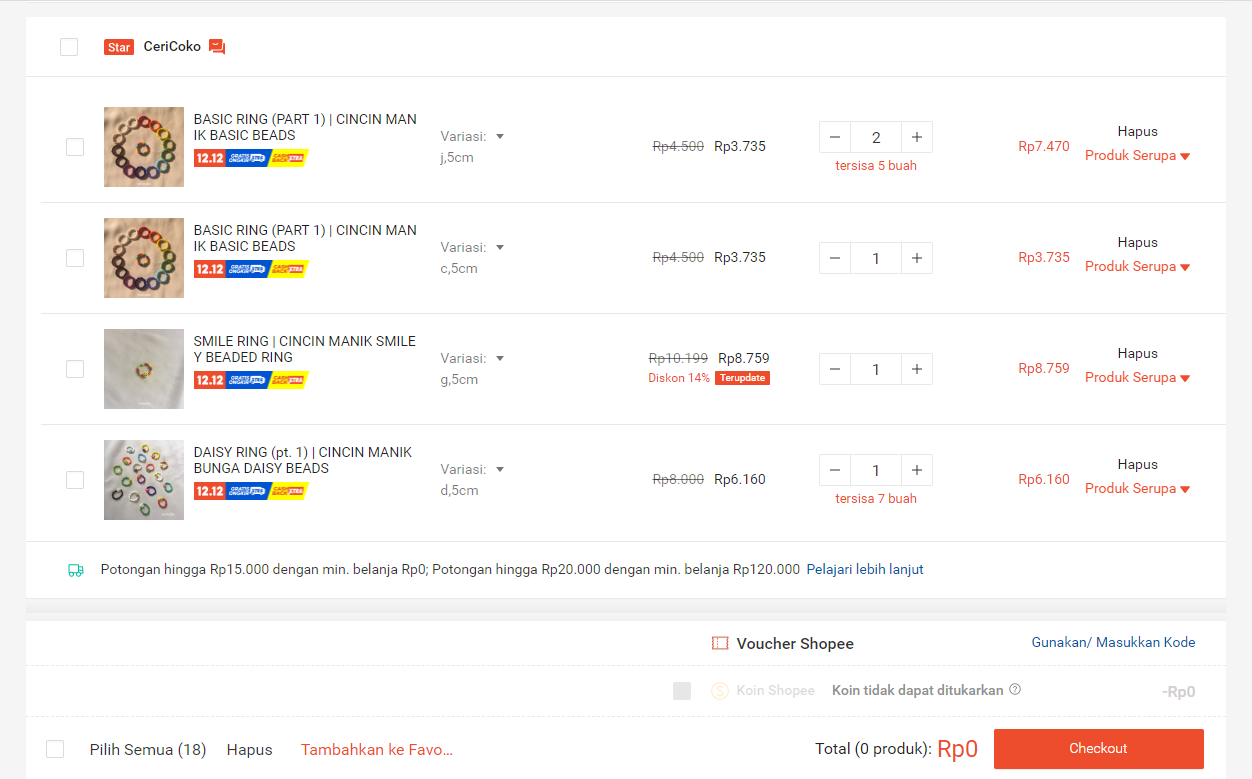Click Hapus in the bottom bar
Screen dimensions: 1252x779
249,750
